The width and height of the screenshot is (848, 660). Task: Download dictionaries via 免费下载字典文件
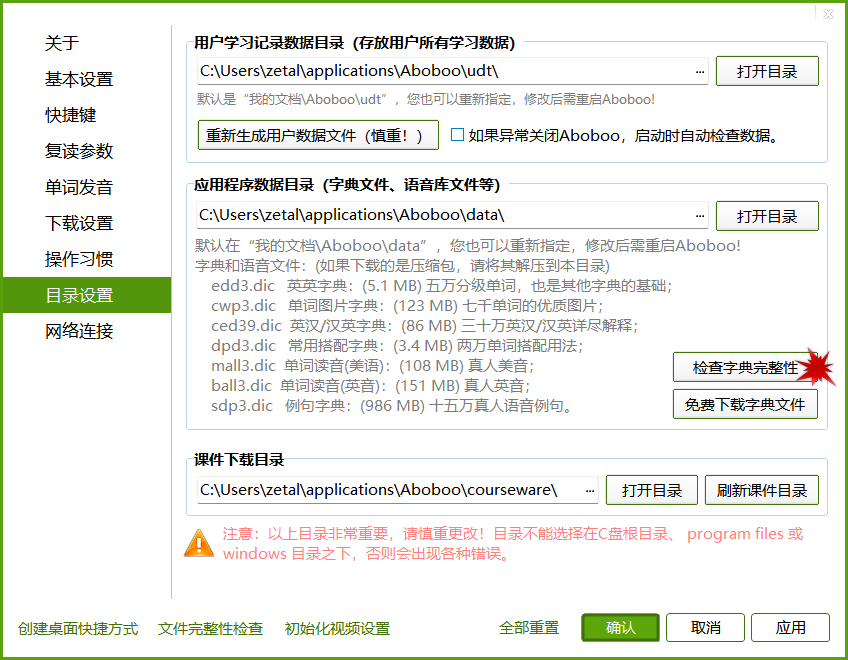click(745, 404)
